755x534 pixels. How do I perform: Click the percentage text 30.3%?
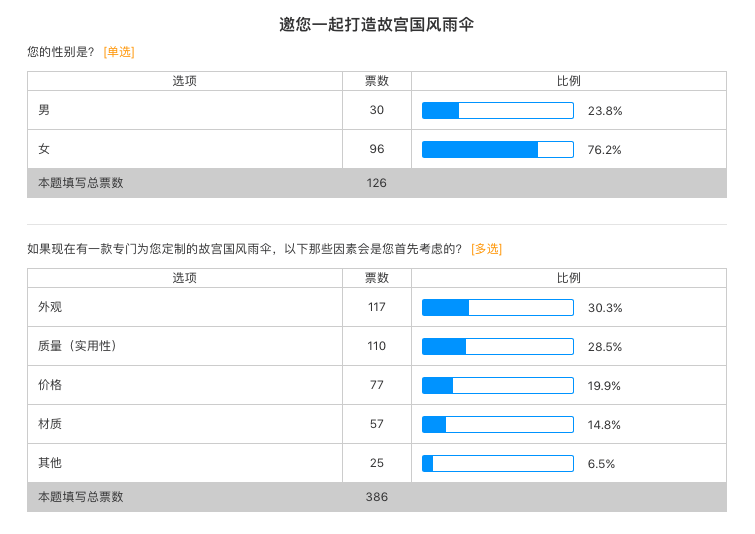[605, 308]
